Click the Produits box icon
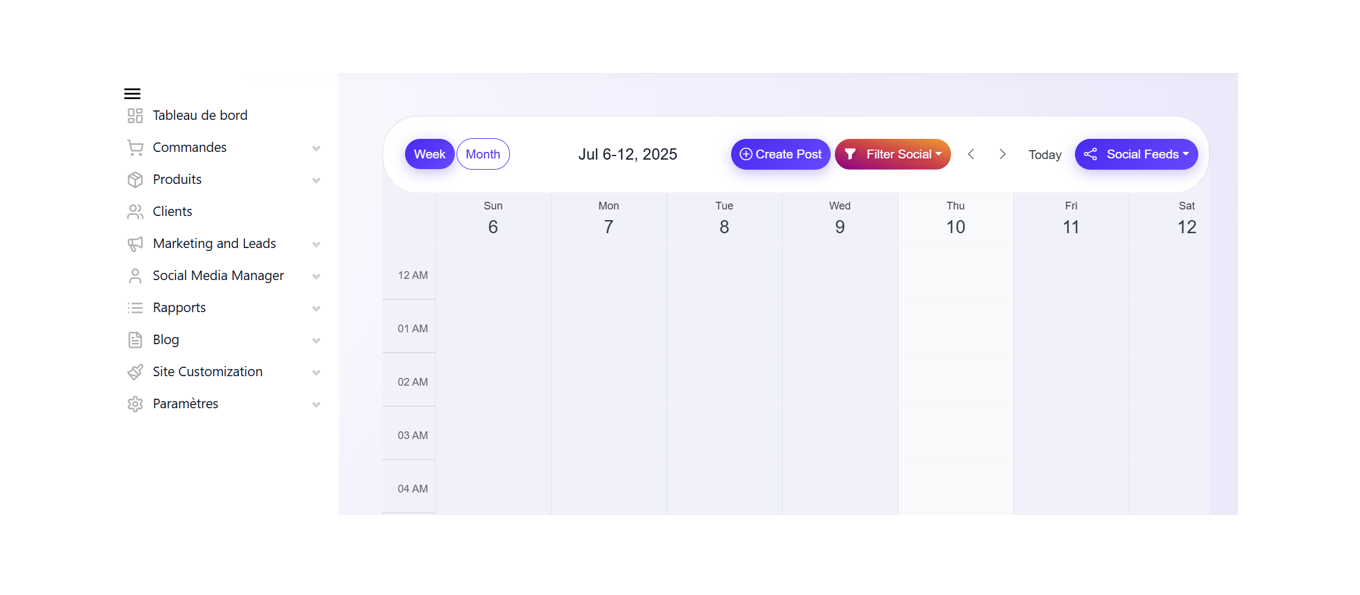This screenshot has height=595, width=1360. (135, 180)
